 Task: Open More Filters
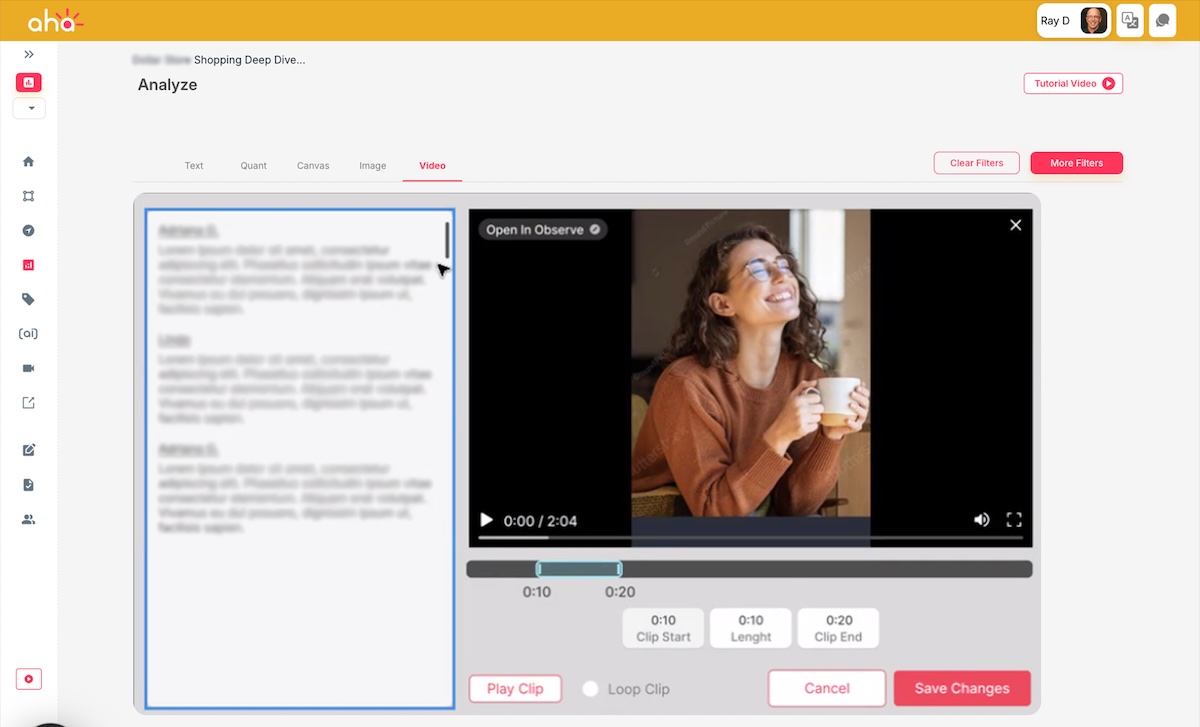pos(1076,163)
